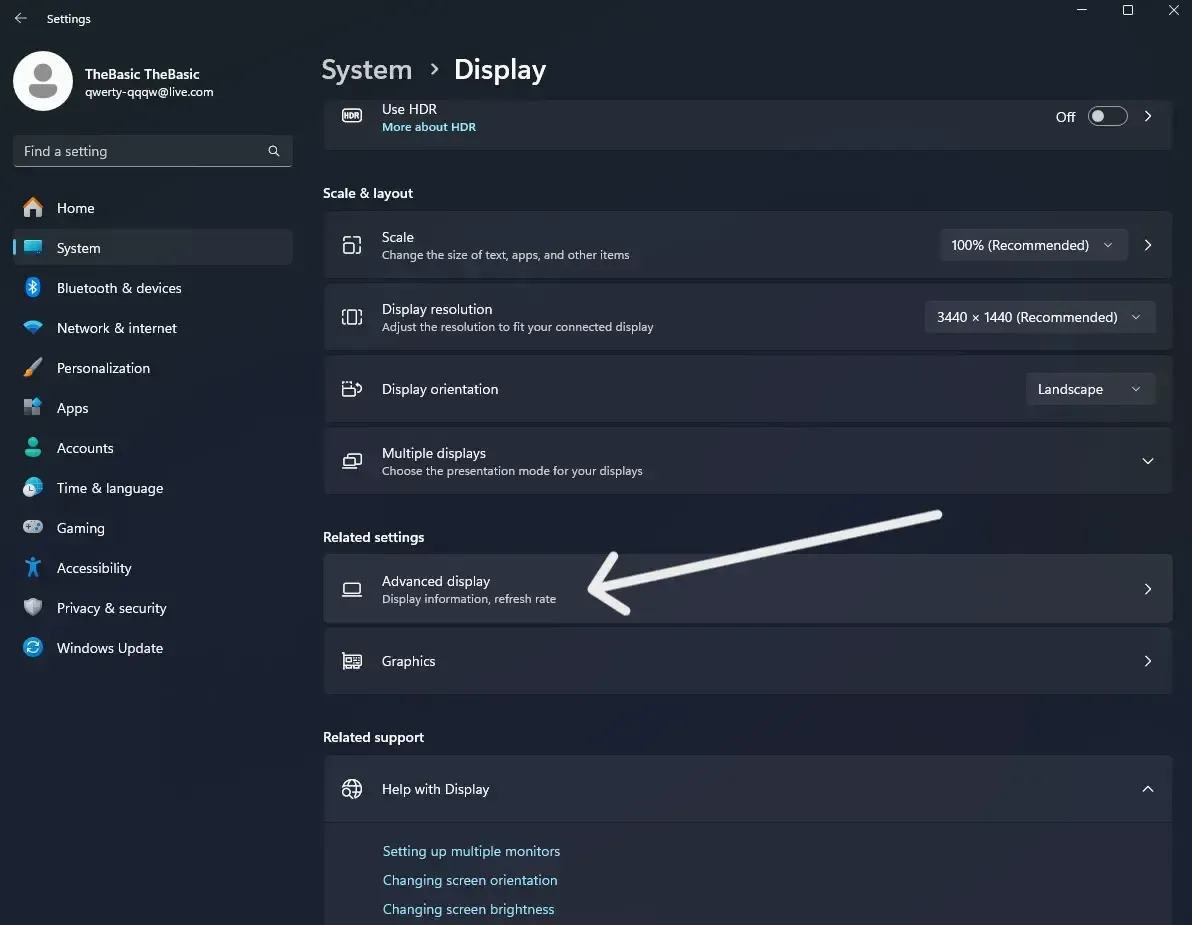Click the Accessibility figure icon
The width and height of the screenshot is (1192, 925).
pos(33,567)
